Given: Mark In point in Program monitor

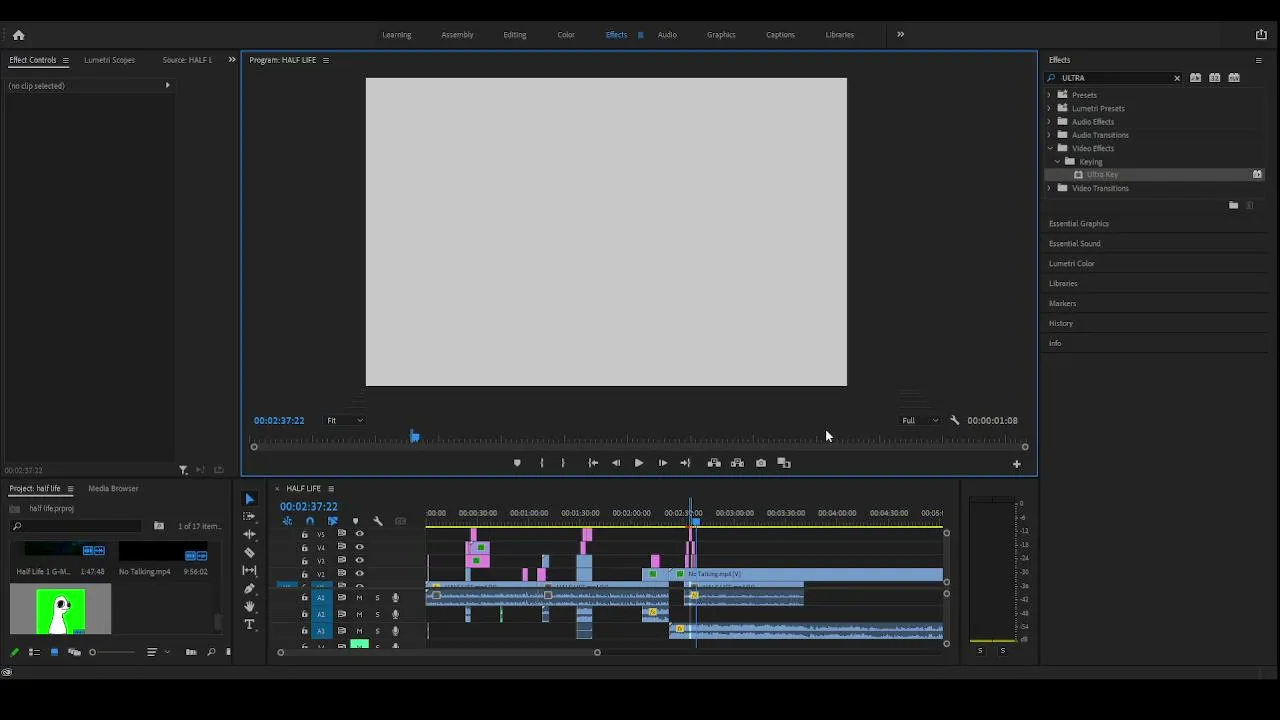Looking at the screenshot, I should tap(542, 463).
